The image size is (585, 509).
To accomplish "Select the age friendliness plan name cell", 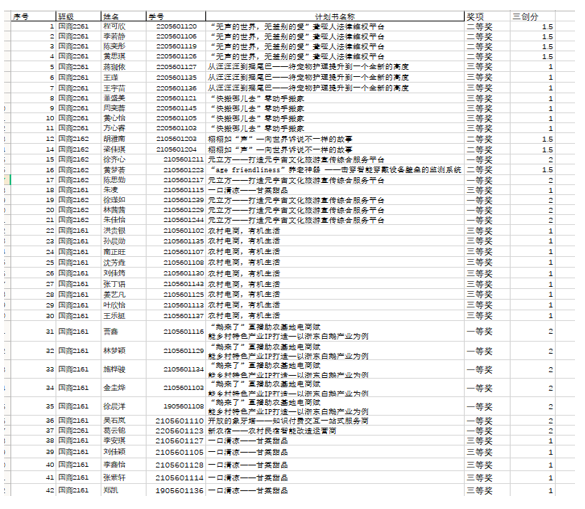I will [335, 170].
